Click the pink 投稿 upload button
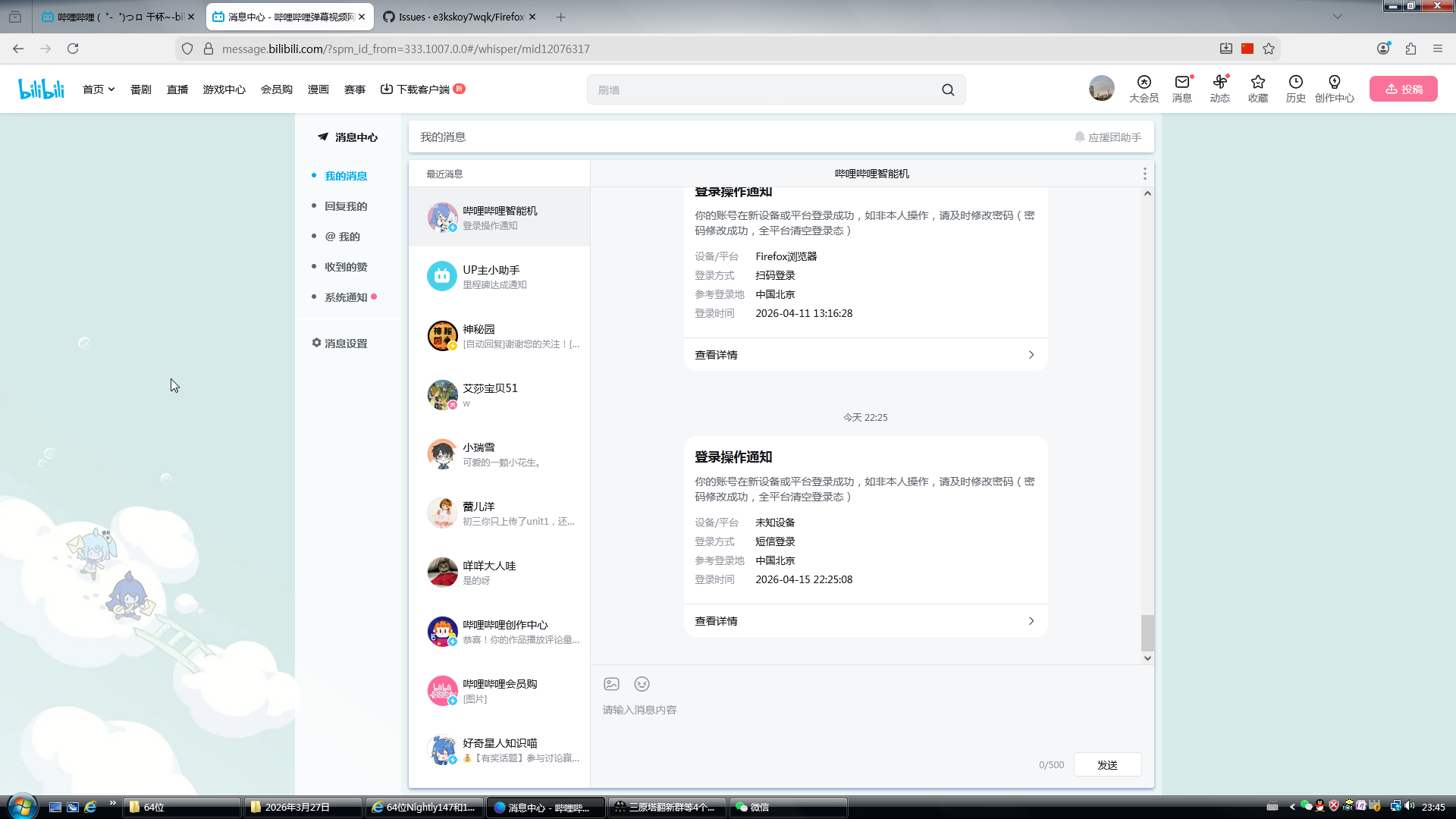 [x=1403, y=89]
